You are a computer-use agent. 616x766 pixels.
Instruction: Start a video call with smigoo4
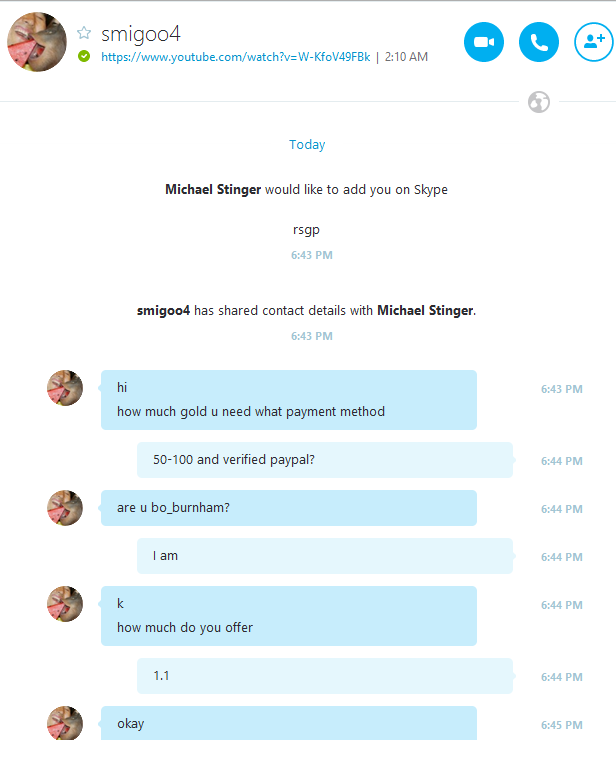(484, 42)
